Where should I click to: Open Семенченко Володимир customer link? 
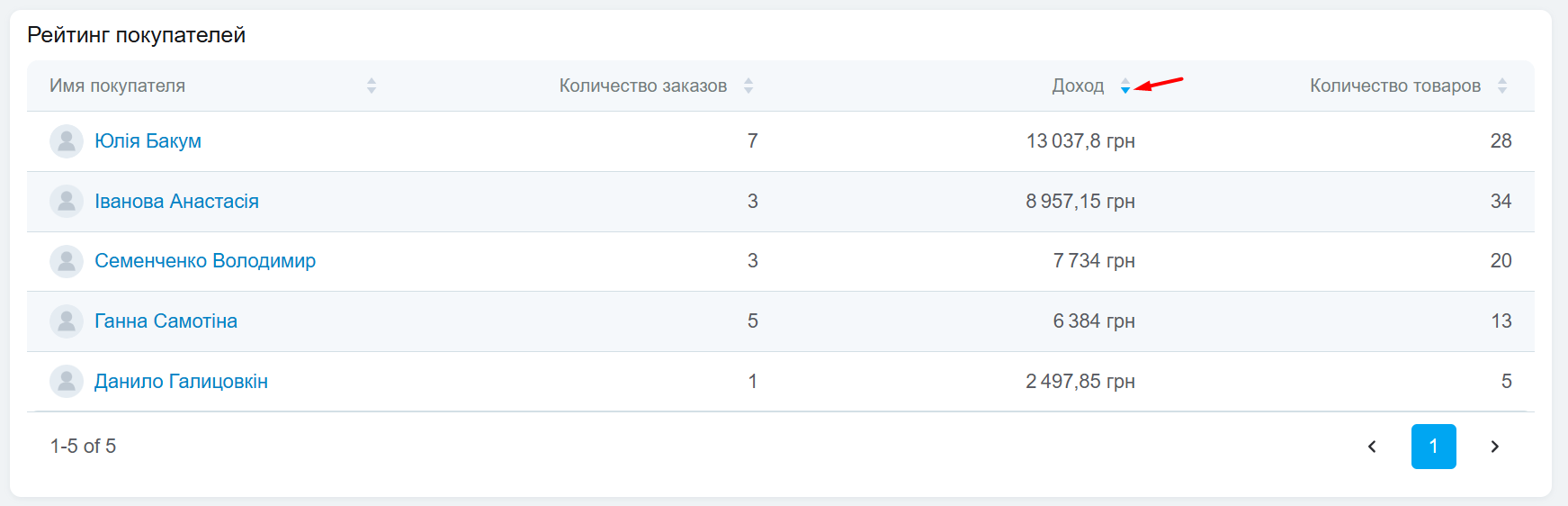[x=205, y=261]
